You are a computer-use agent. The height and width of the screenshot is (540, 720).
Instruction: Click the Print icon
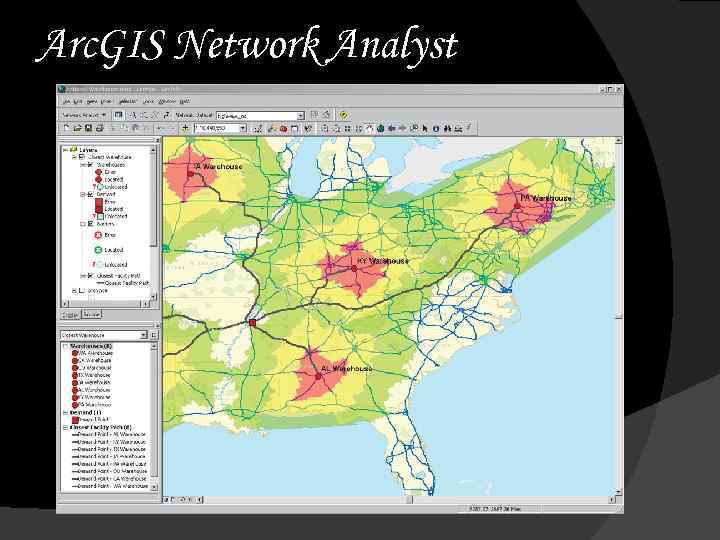(99, 129)
